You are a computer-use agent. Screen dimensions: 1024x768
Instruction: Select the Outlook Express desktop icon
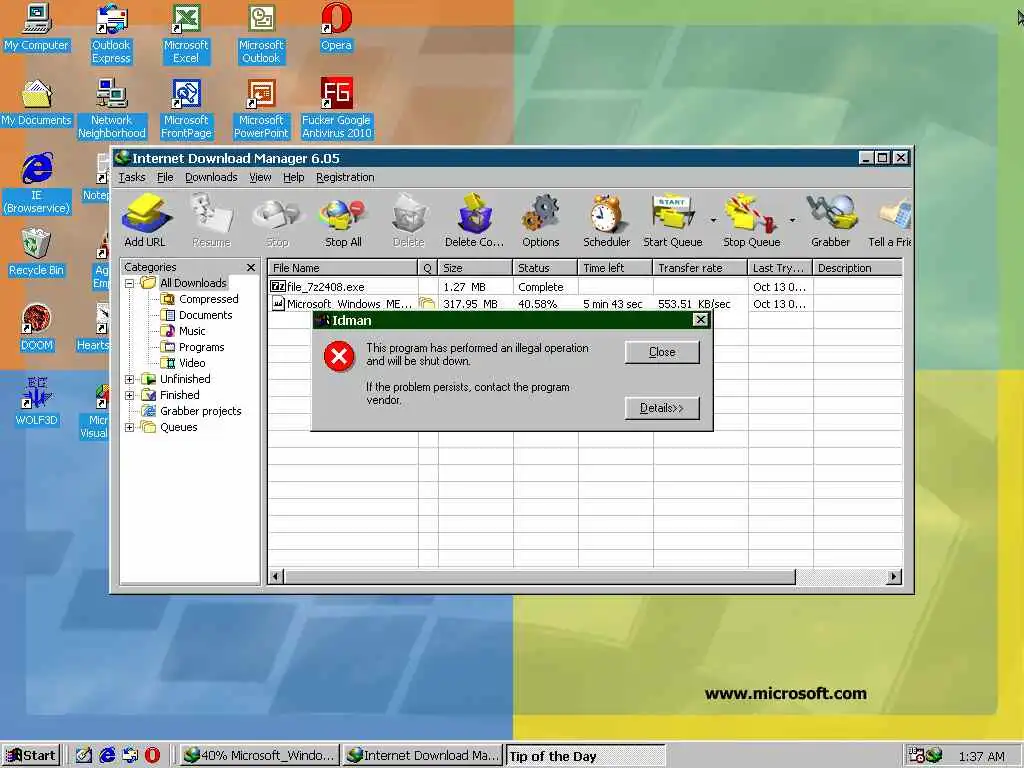click(111, 34)
